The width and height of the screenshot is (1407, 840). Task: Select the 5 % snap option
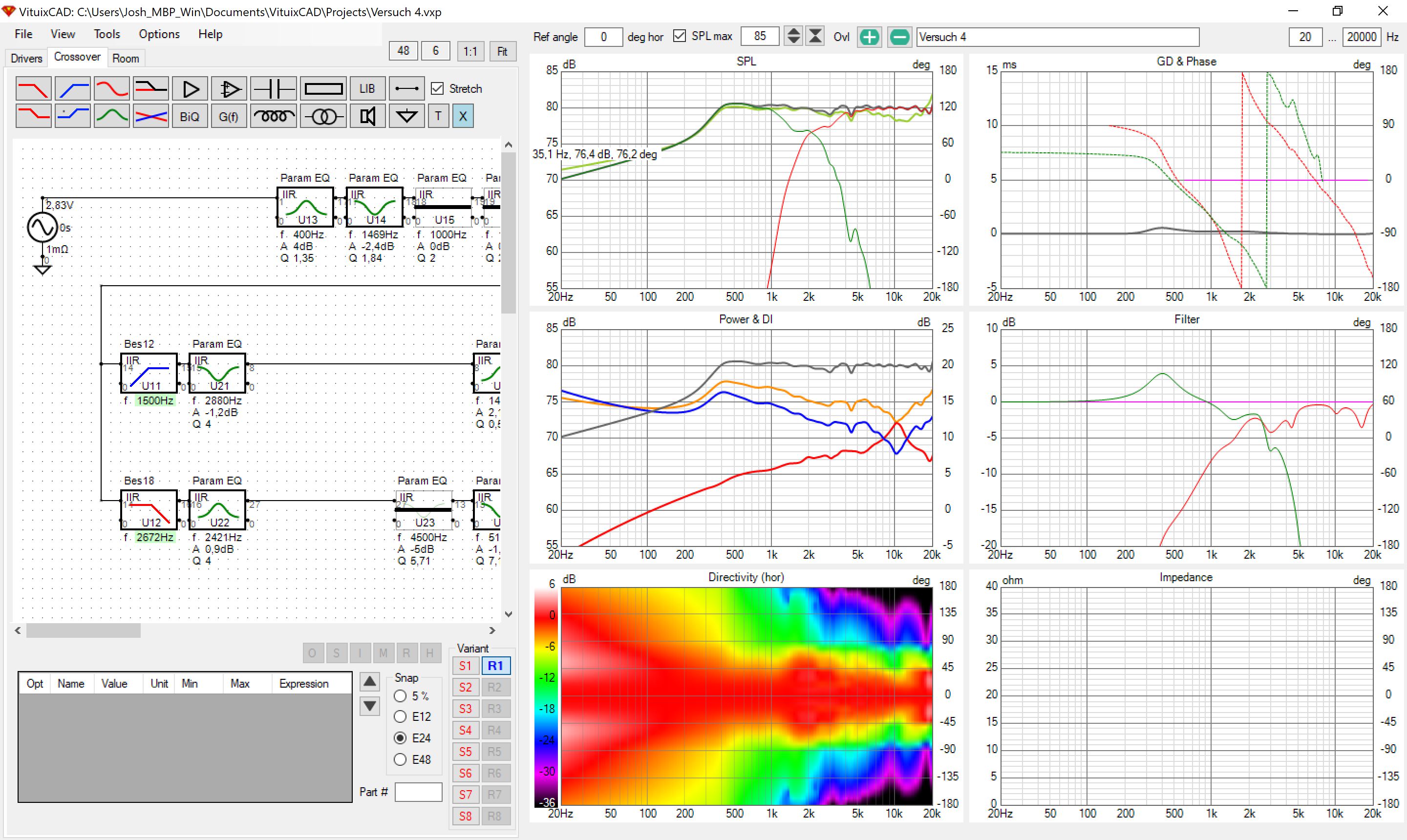[400, 696]
